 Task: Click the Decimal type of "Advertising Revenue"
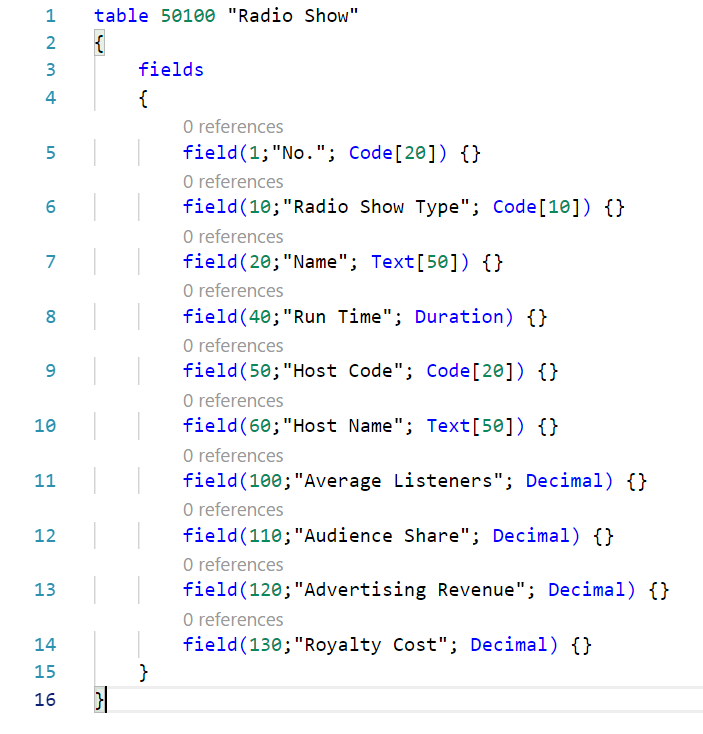coord(586,590)
